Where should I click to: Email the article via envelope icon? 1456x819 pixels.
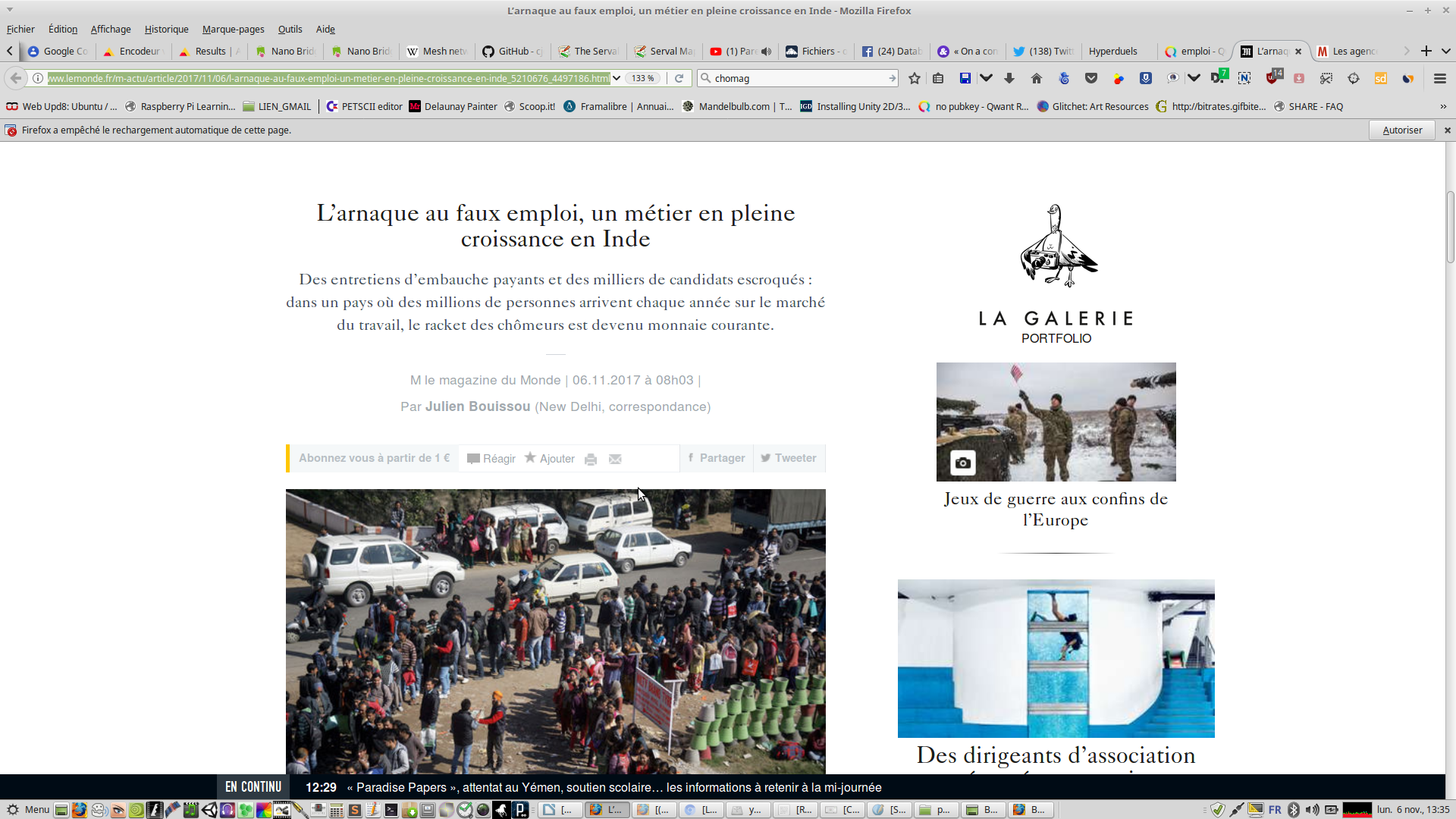(615, 459)
